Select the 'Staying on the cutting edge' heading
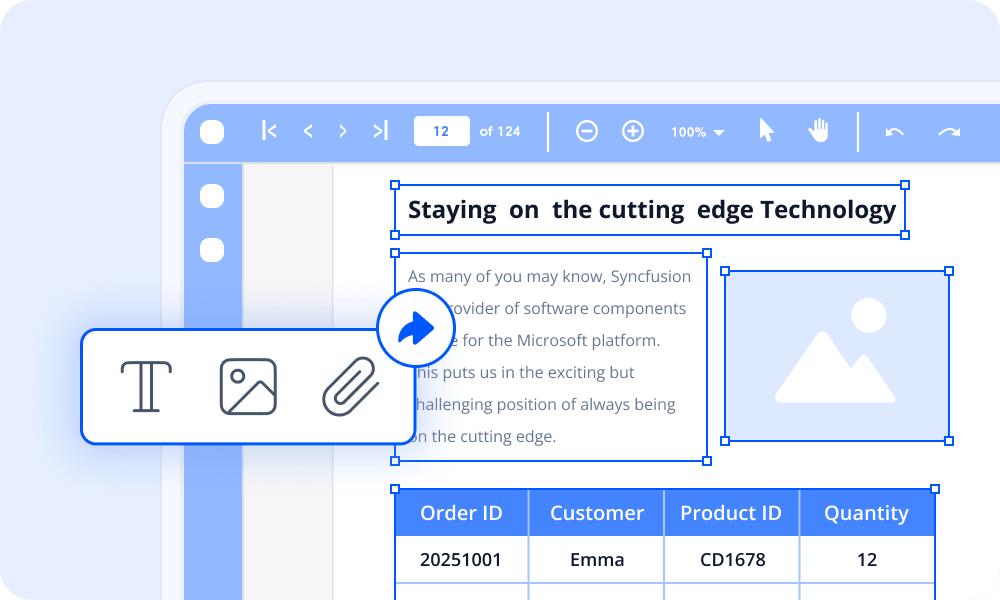 click(x=651, y=209)
